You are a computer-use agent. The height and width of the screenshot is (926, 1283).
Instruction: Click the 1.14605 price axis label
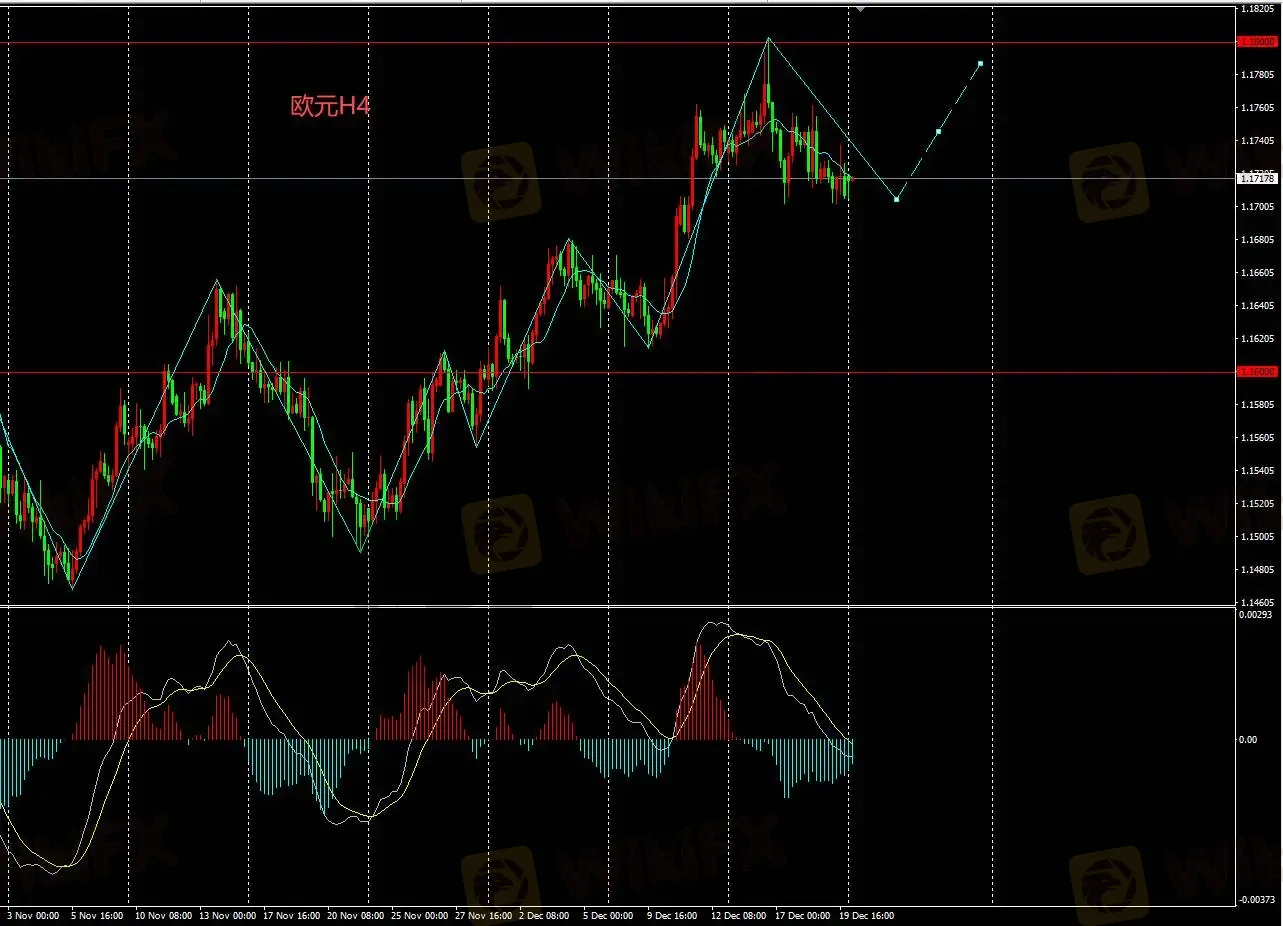tap(1258, 603)
